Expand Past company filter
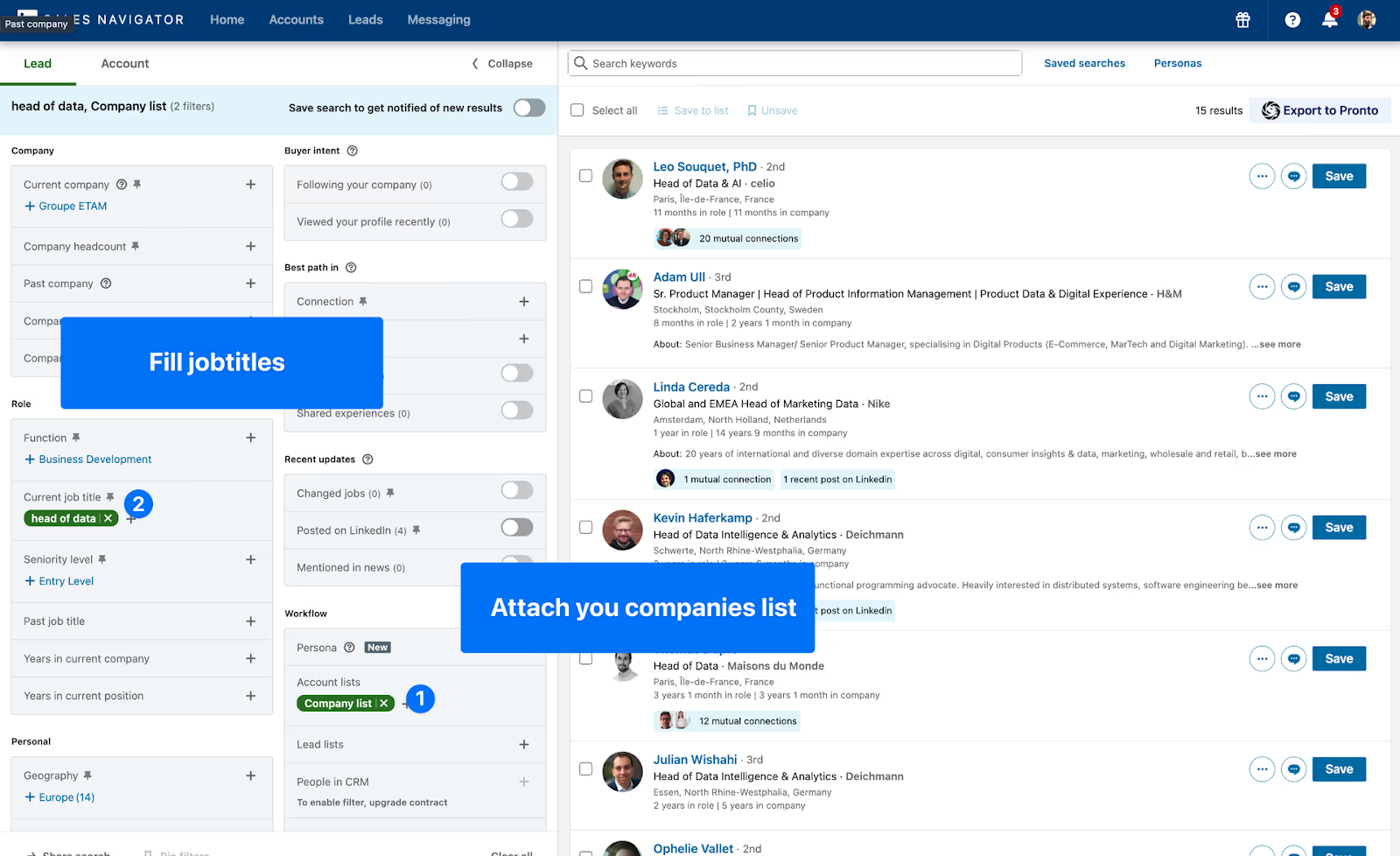The width and height of the screenshot is (1400, 856). (251, 284)
